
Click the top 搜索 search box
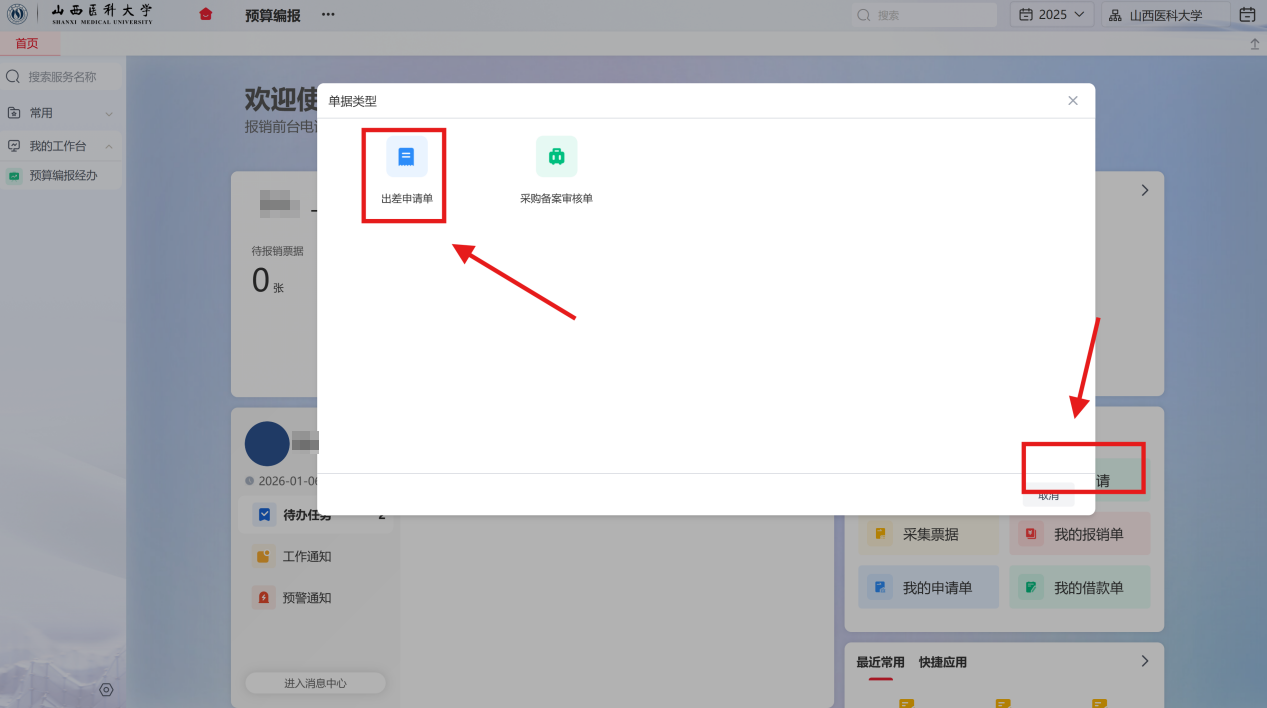point(925,15)
